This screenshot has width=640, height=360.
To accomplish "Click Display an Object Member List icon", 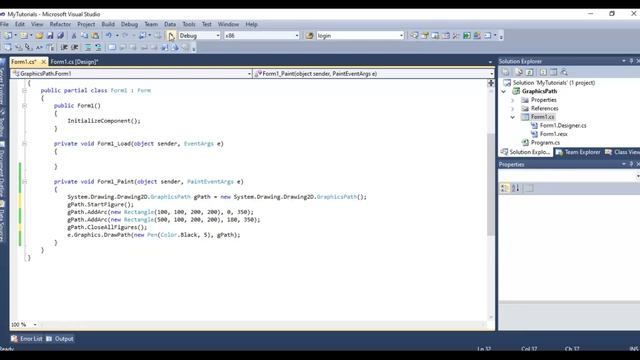I will tap(8, 47).
